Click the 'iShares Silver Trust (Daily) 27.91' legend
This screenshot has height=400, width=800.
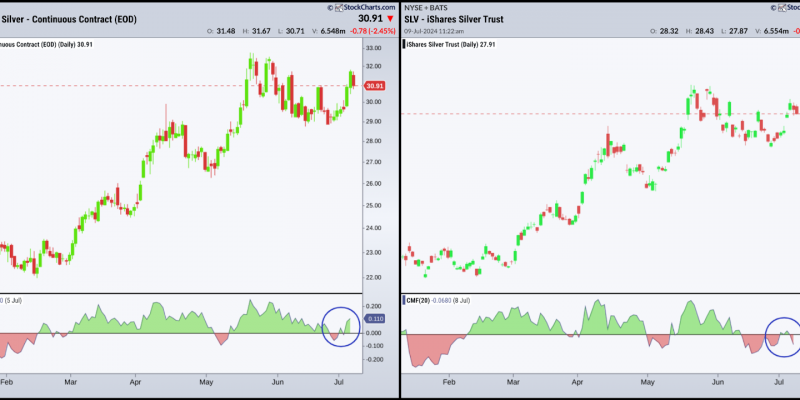(451, 44)
